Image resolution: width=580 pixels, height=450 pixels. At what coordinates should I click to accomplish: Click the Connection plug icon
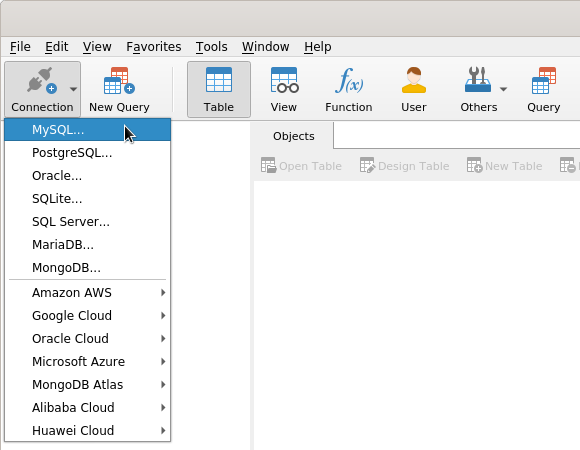(x=41, y=80)
